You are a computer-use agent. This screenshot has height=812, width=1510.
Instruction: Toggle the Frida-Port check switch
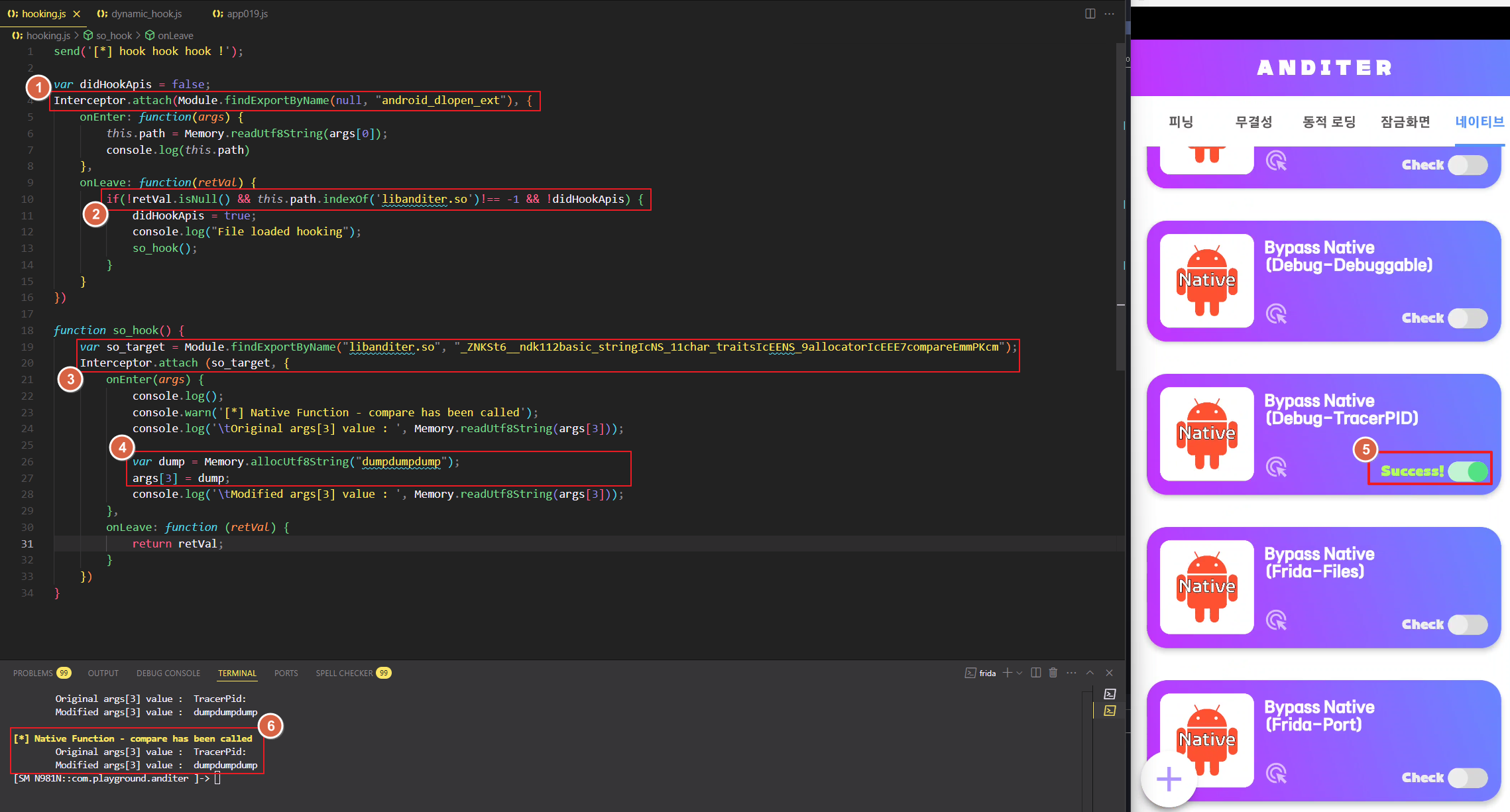point(1468,778)
